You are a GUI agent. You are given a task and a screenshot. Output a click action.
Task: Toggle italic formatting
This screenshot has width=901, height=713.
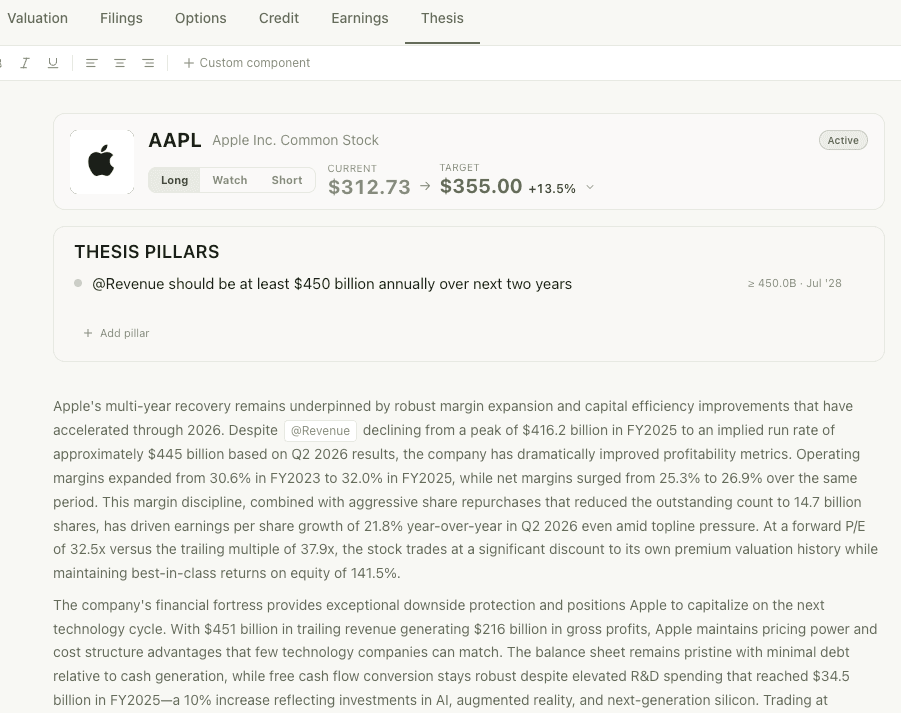[25, 63]
